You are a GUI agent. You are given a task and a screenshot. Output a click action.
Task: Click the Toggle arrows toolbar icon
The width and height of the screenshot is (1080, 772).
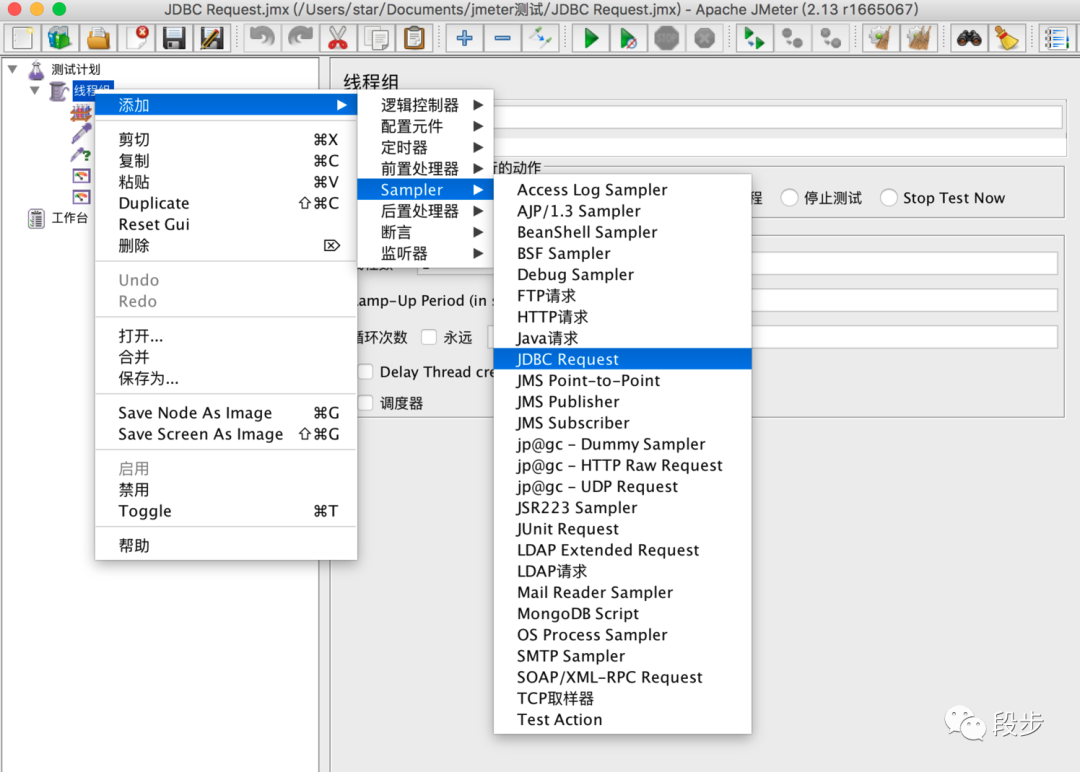point(540,38)
